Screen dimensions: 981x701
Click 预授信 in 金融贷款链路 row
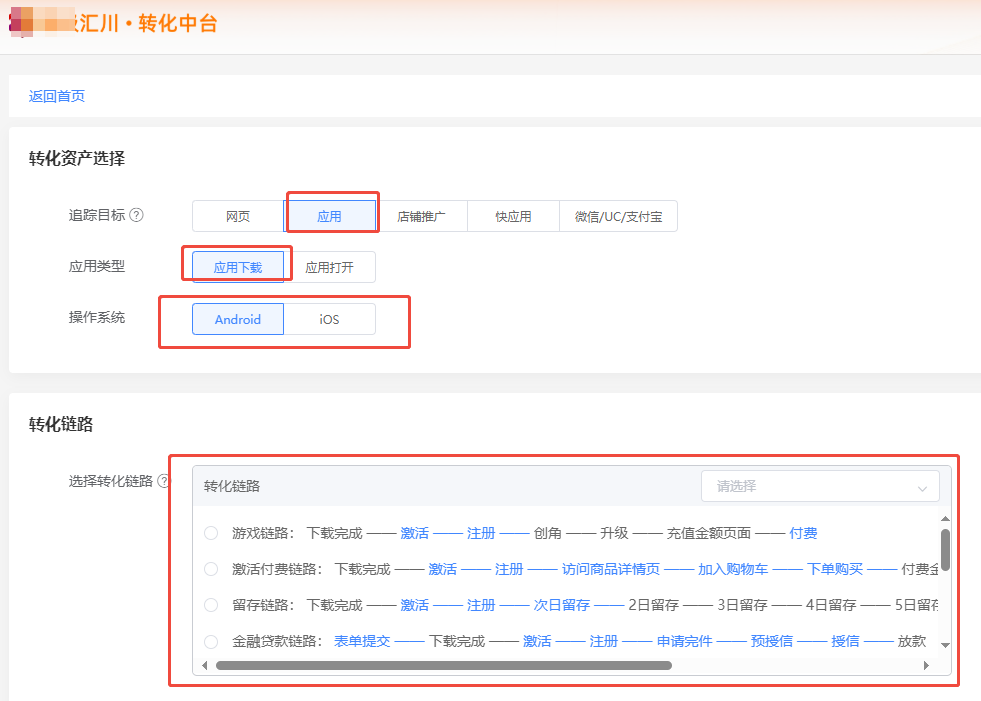(x=772, y=642)
